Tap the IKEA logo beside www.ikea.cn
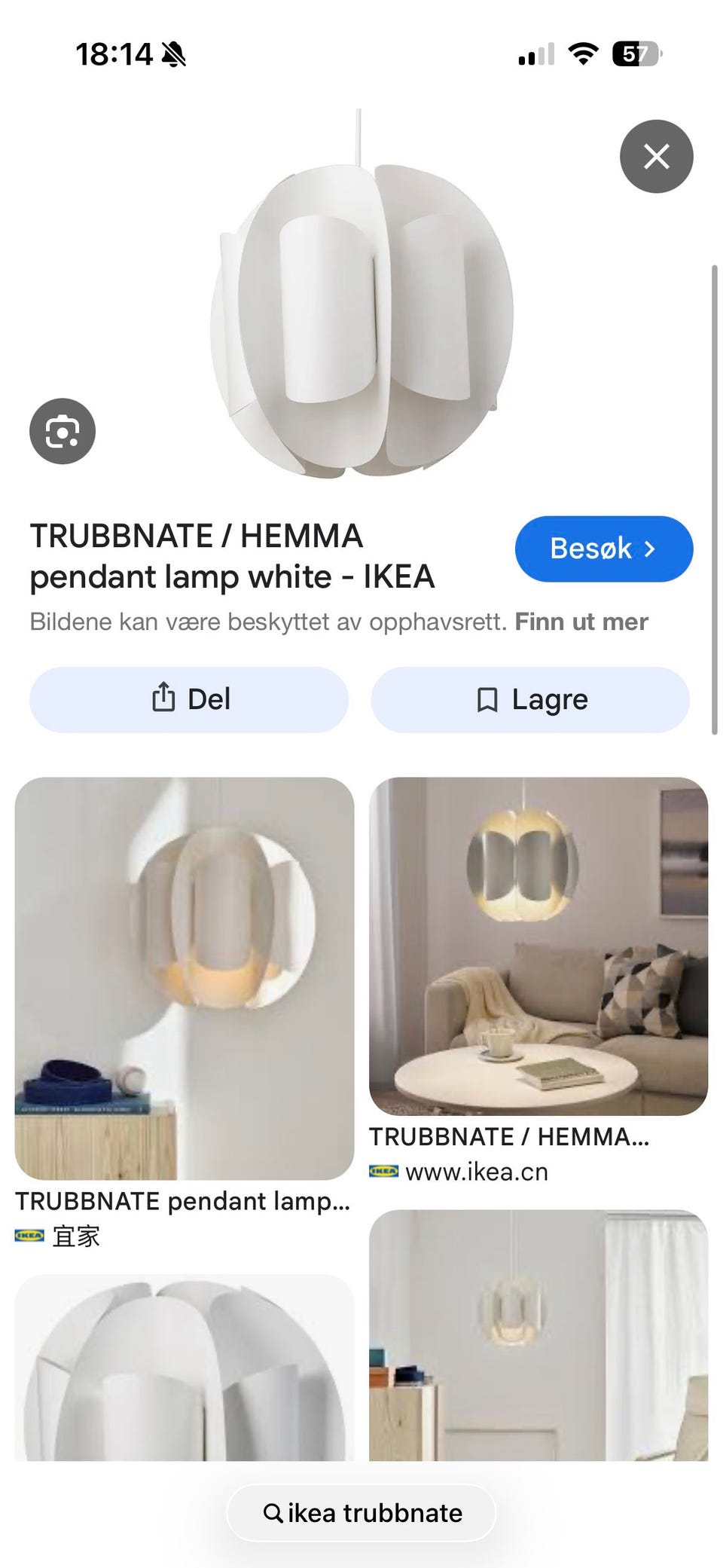The width and height of the screenshot is (723, 1568). (x=383, y=1172)
